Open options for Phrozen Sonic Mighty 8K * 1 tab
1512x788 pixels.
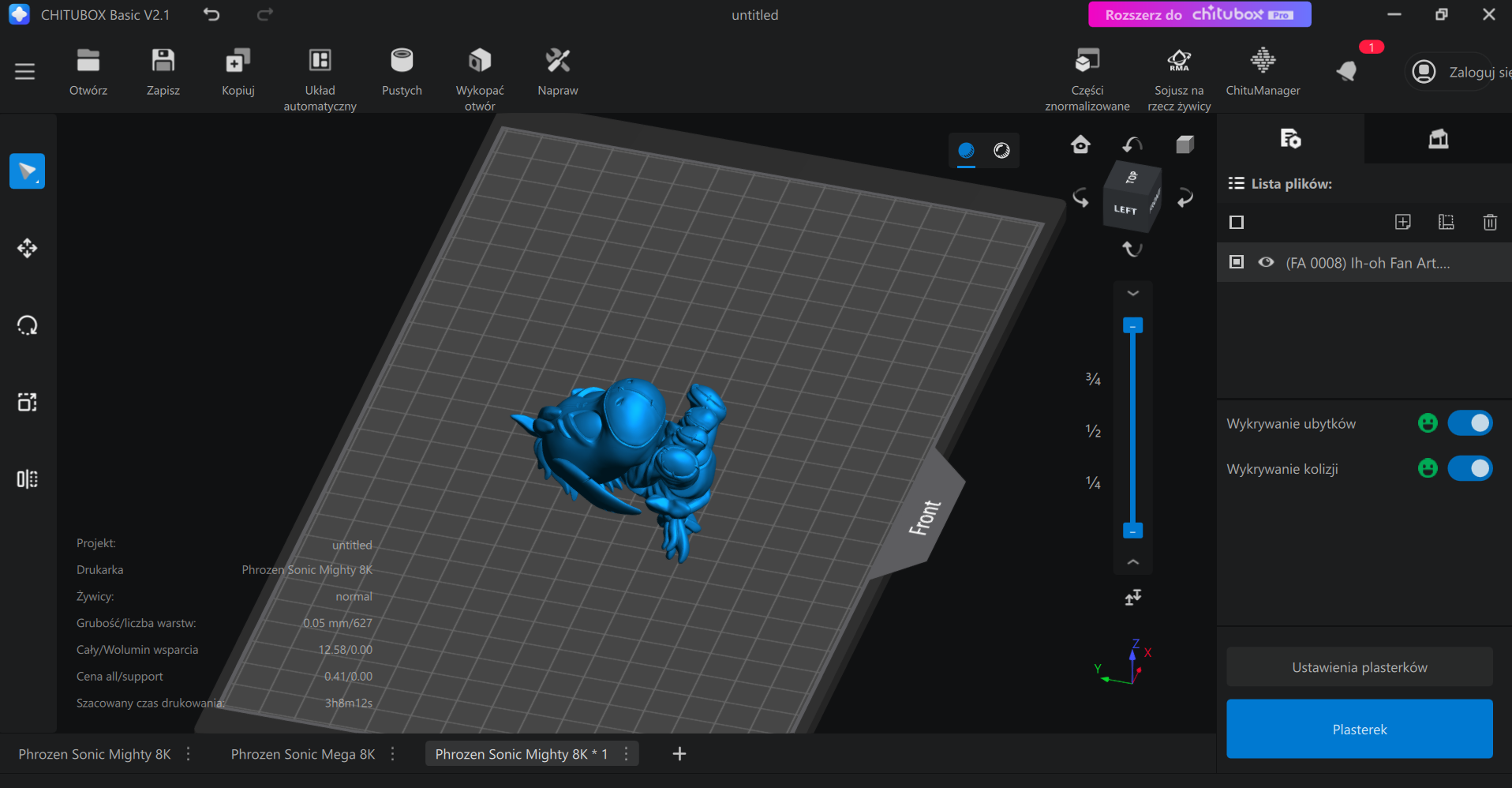point(626,754)
